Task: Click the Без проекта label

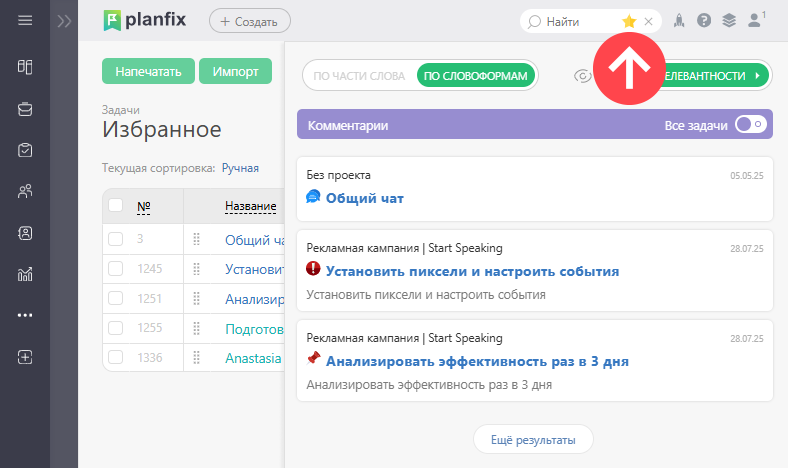Action: click(x=338, y=175)
